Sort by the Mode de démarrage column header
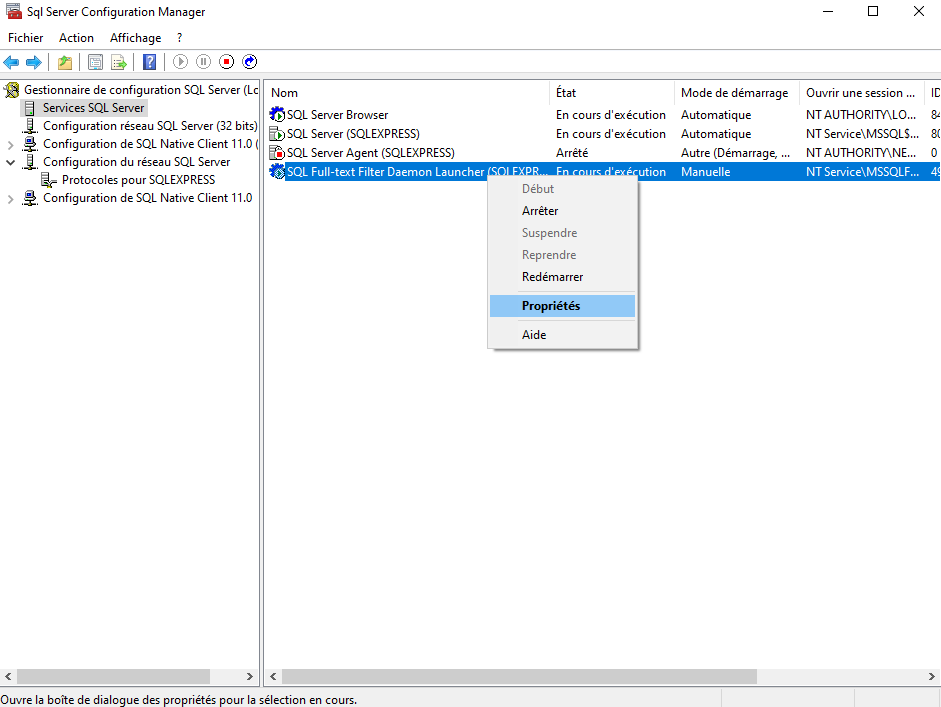Viewport: 941px width, 707px height. (734, 93)
